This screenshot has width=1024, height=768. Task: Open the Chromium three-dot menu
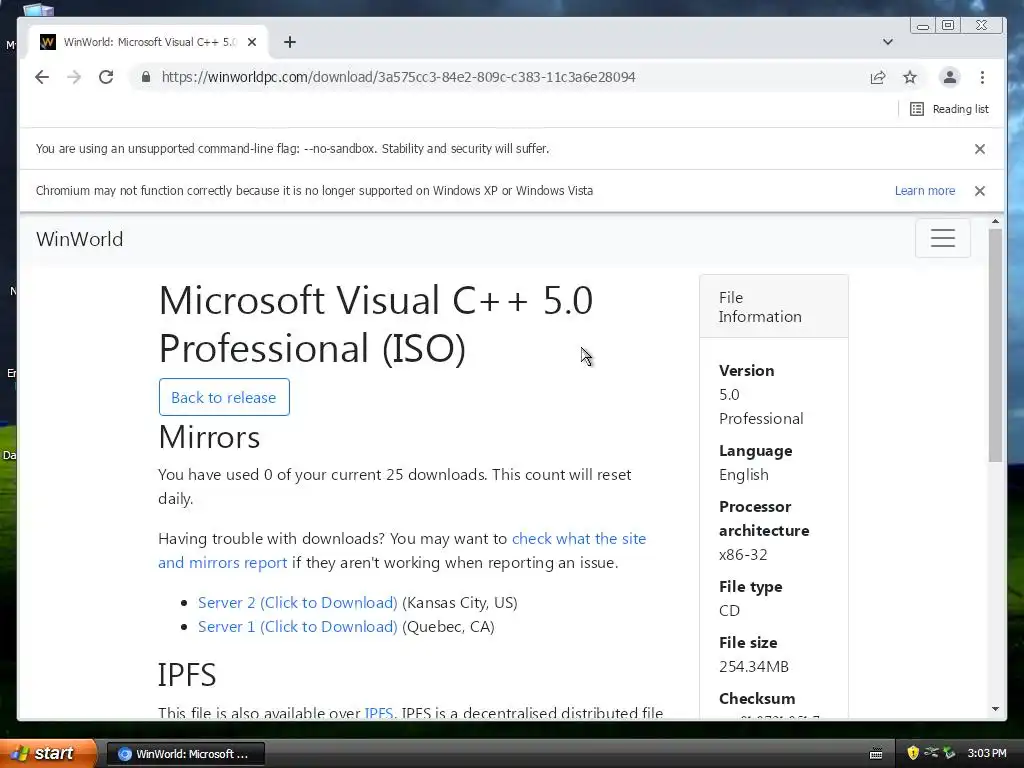(x=982, y=77)
